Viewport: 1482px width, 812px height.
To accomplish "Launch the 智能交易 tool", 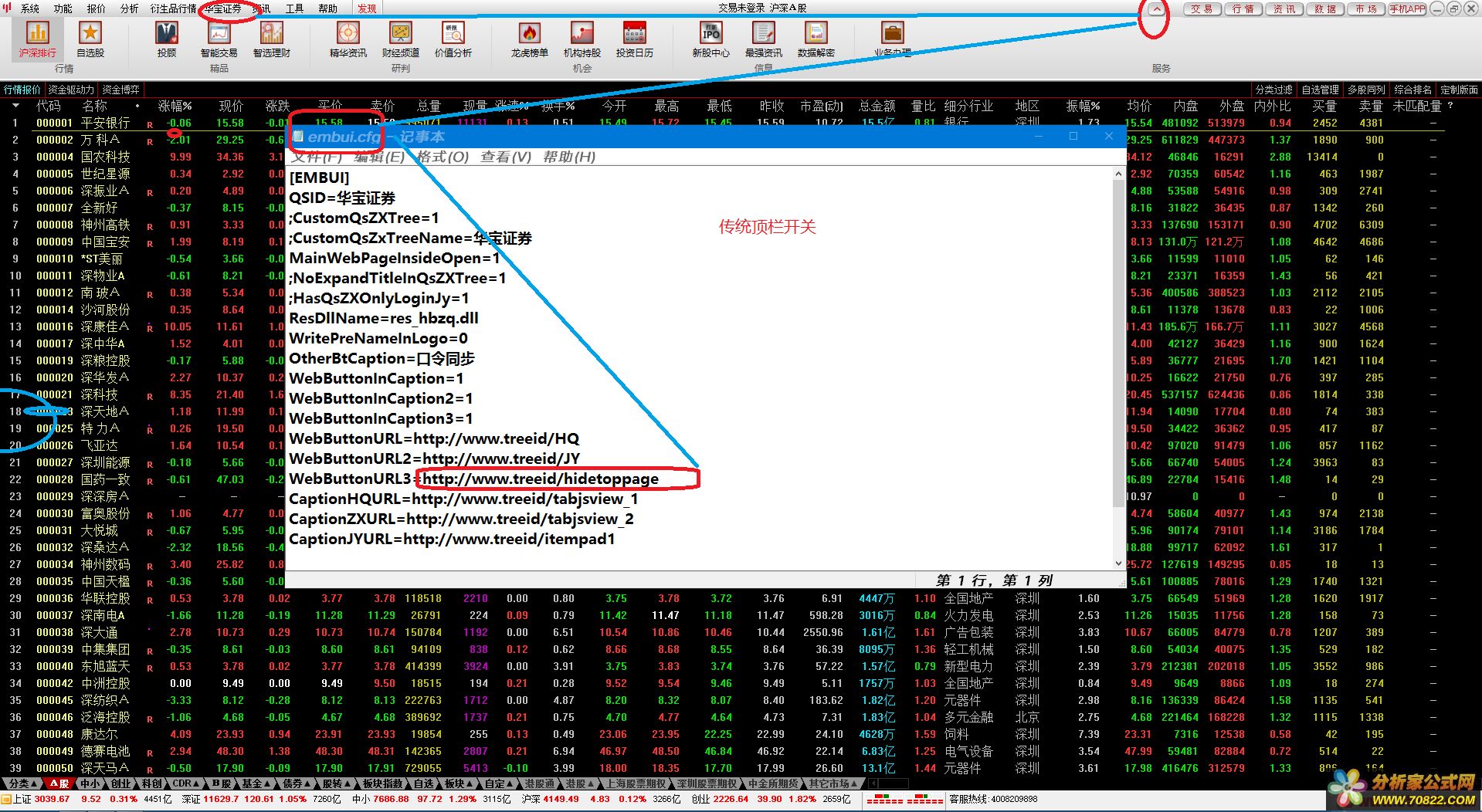I will (x=219, y=39).
